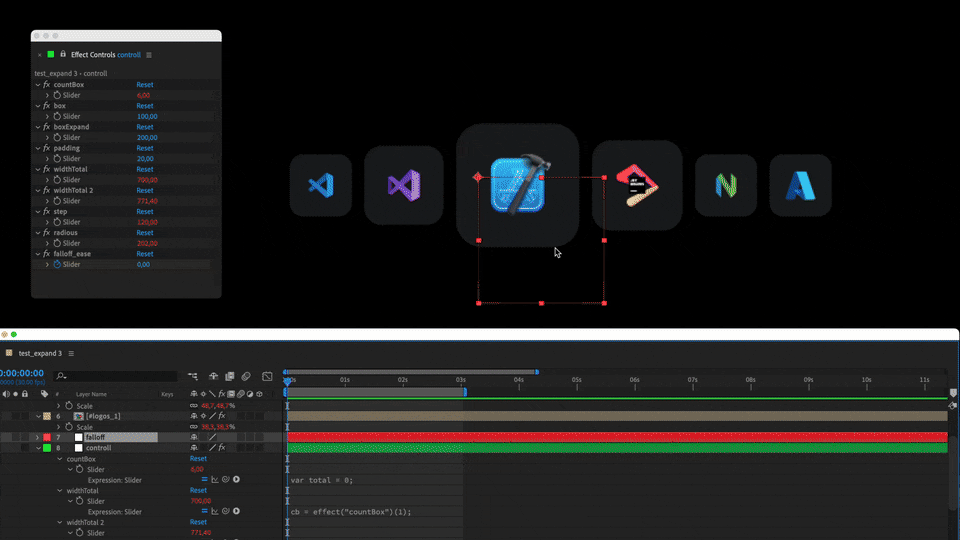The width and height of the screenshot is (960, 540).
Task: Click the Azure icon in composition
Action: point(801,186)
